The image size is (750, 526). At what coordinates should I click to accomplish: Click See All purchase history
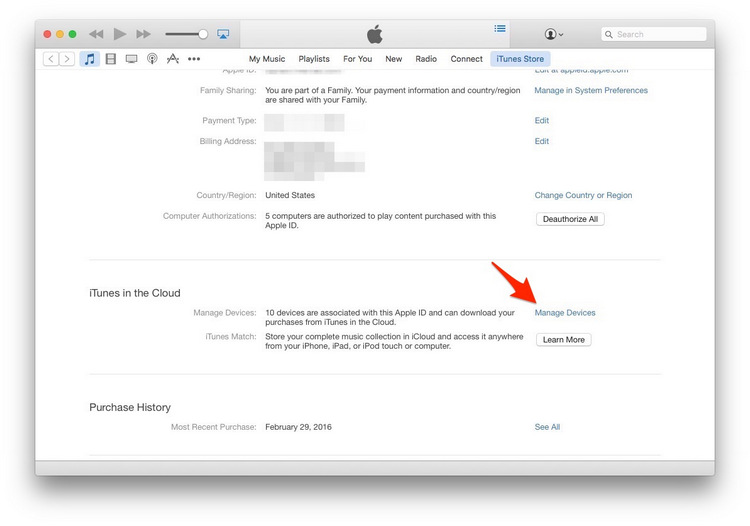(x=547, y=427)
